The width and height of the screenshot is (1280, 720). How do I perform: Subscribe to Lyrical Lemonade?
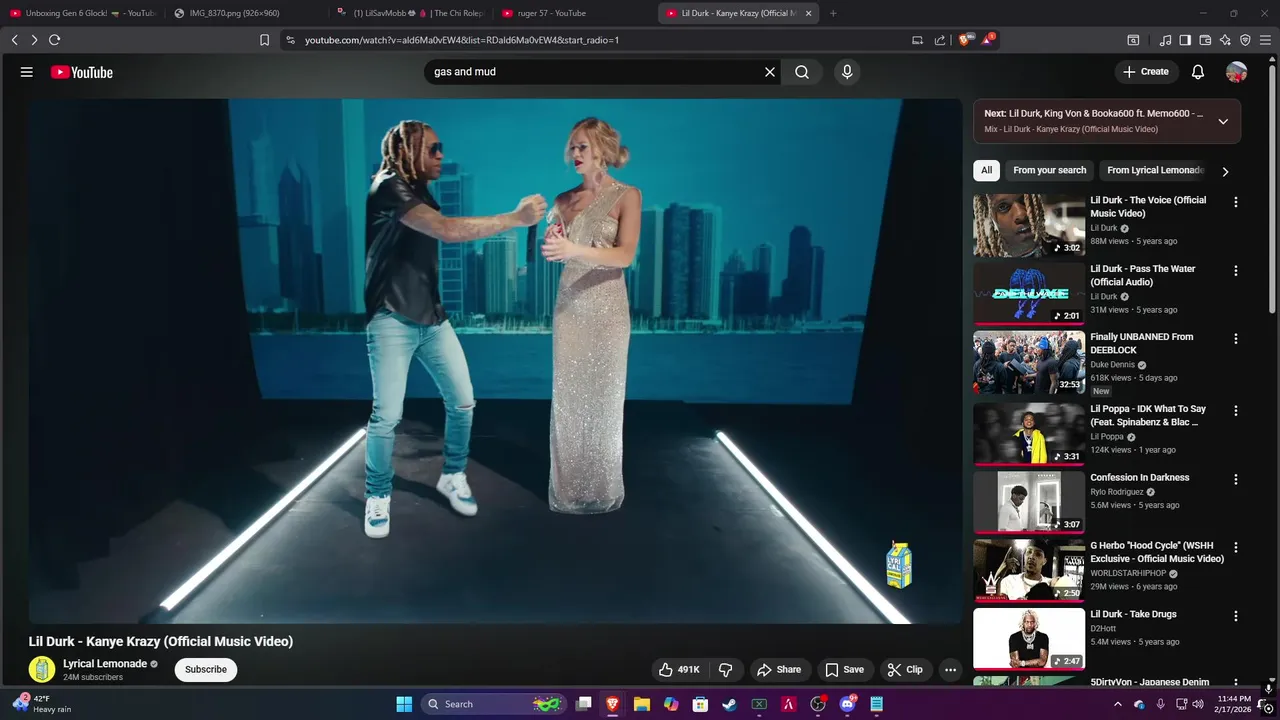[x=206, y=670]
